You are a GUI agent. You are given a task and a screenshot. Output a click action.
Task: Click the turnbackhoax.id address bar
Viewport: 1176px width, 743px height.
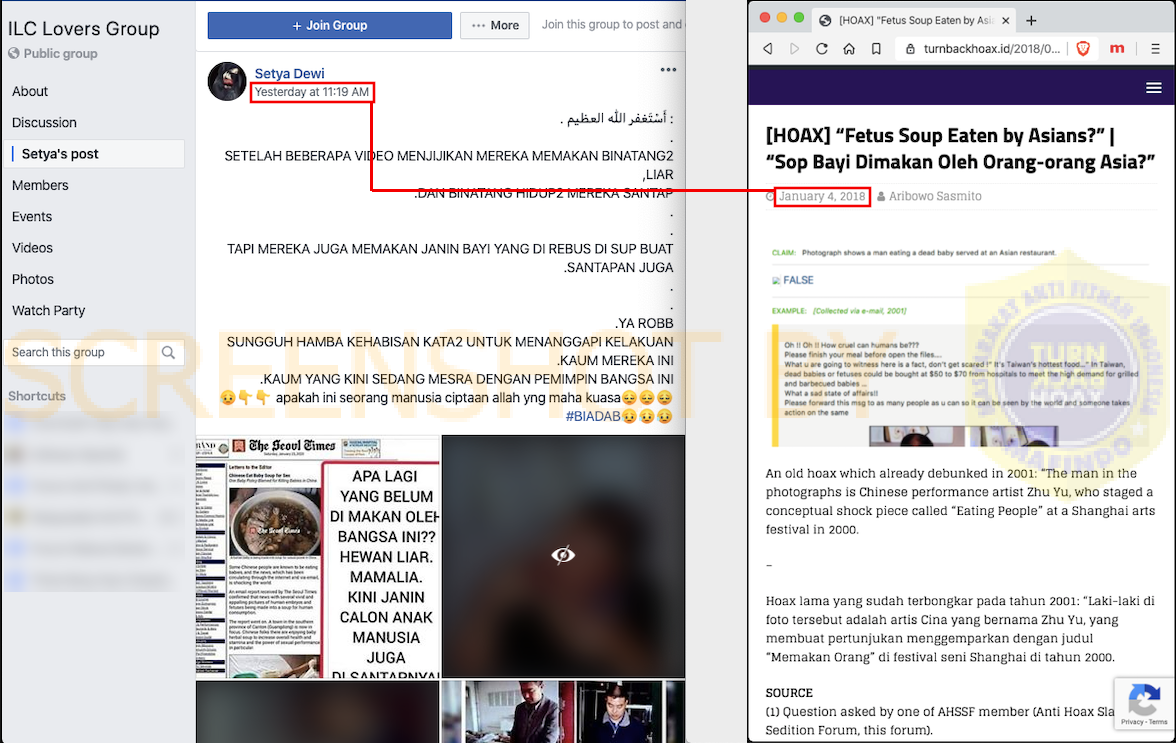coord(992,49)
